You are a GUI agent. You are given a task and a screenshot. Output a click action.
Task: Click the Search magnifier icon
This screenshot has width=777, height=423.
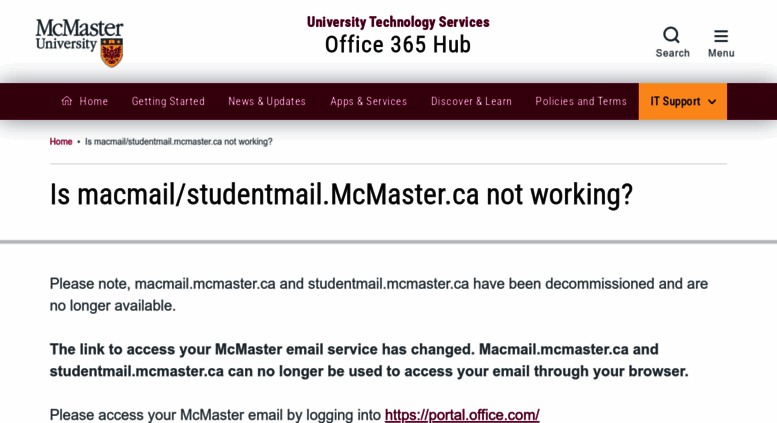pos(671,35)
